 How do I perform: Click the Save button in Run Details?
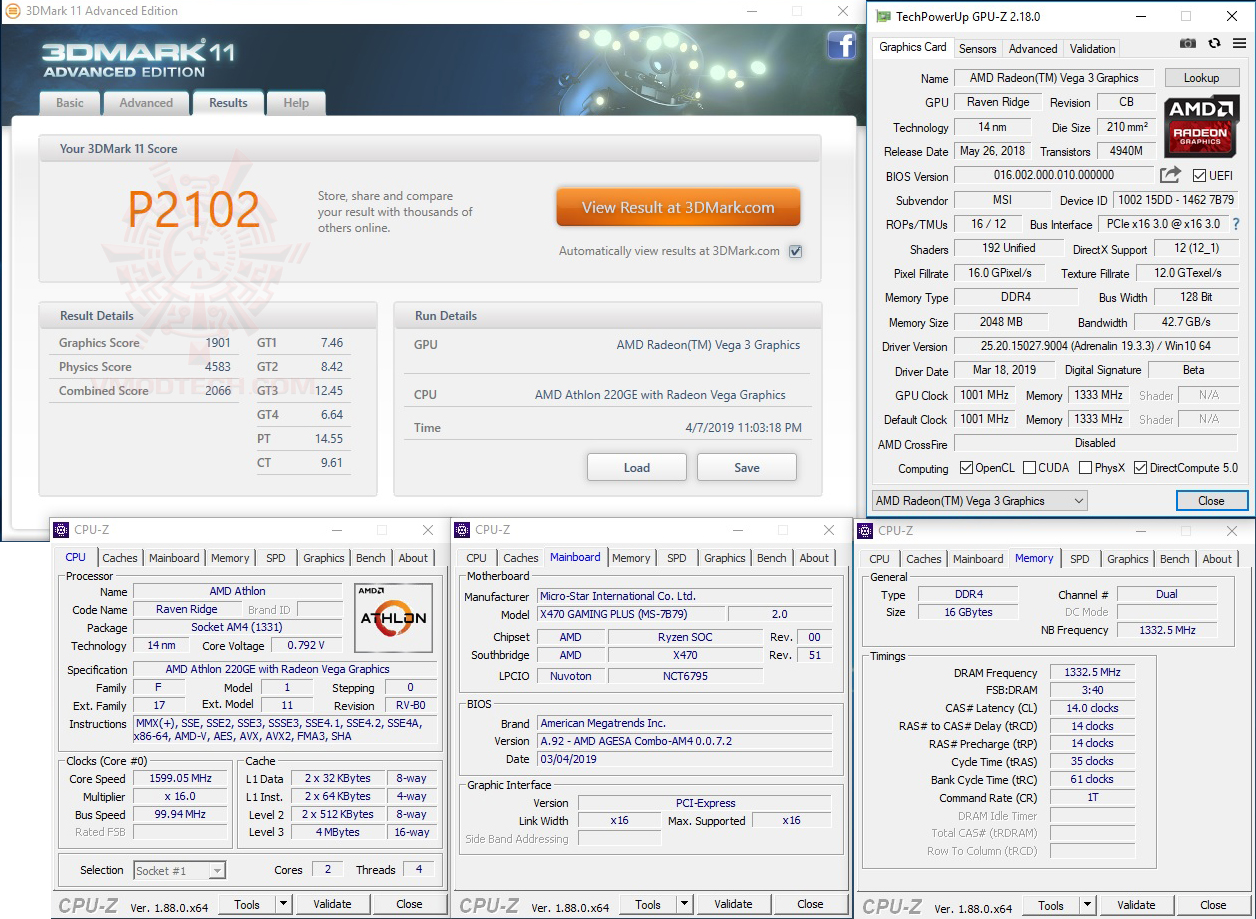[x=747, y=467]
